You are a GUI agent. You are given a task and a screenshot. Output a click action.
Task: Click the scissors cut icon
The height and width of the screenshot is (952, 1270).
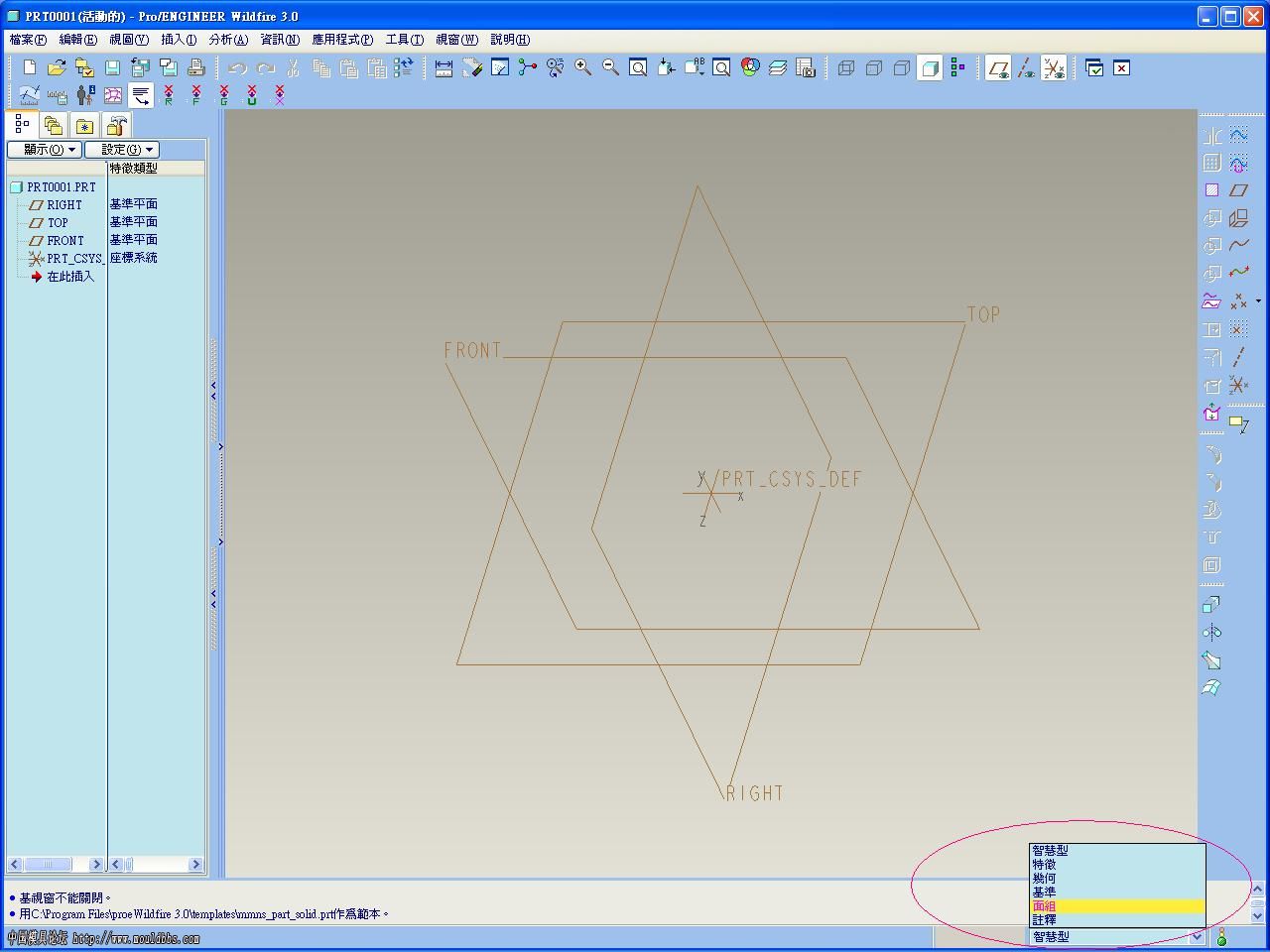[293, 67]
